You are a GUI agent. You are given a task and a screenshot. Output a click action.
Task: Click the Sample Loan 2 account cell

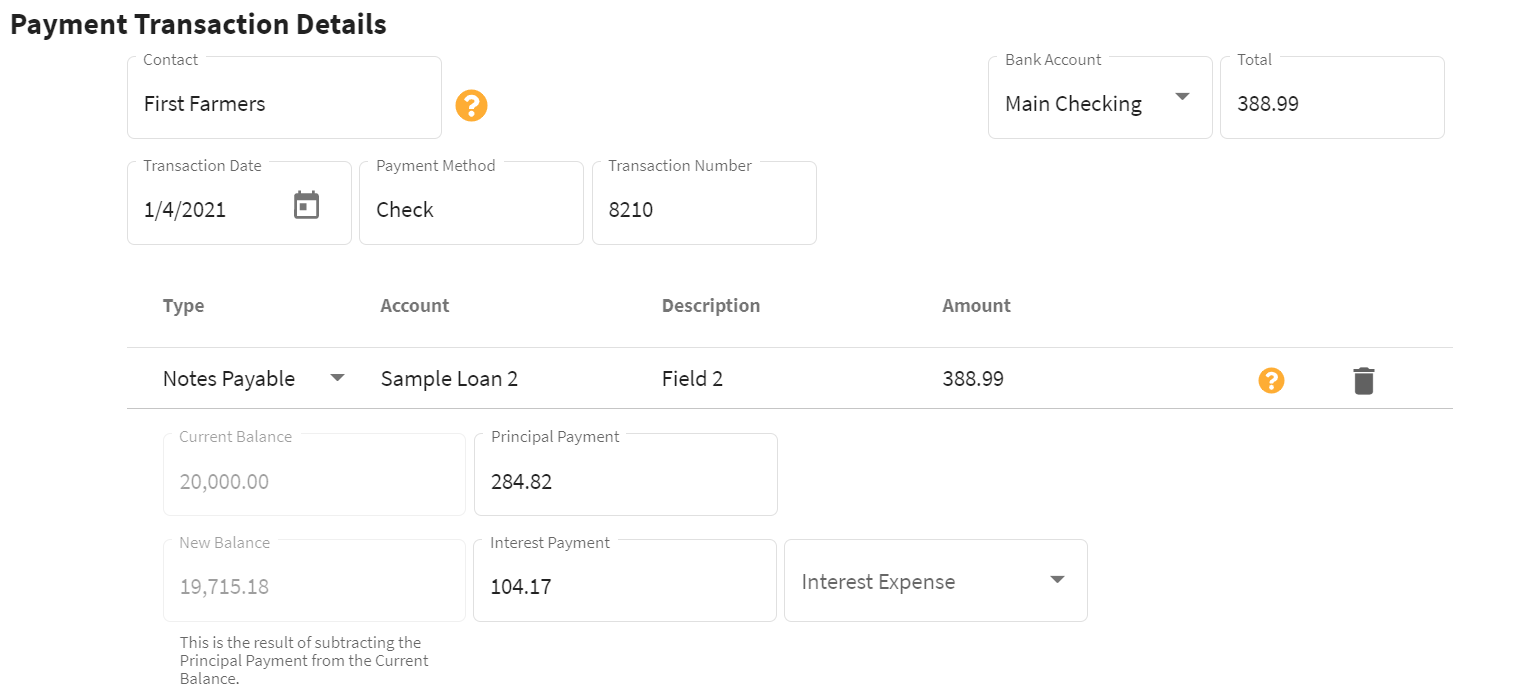(449, 379)
